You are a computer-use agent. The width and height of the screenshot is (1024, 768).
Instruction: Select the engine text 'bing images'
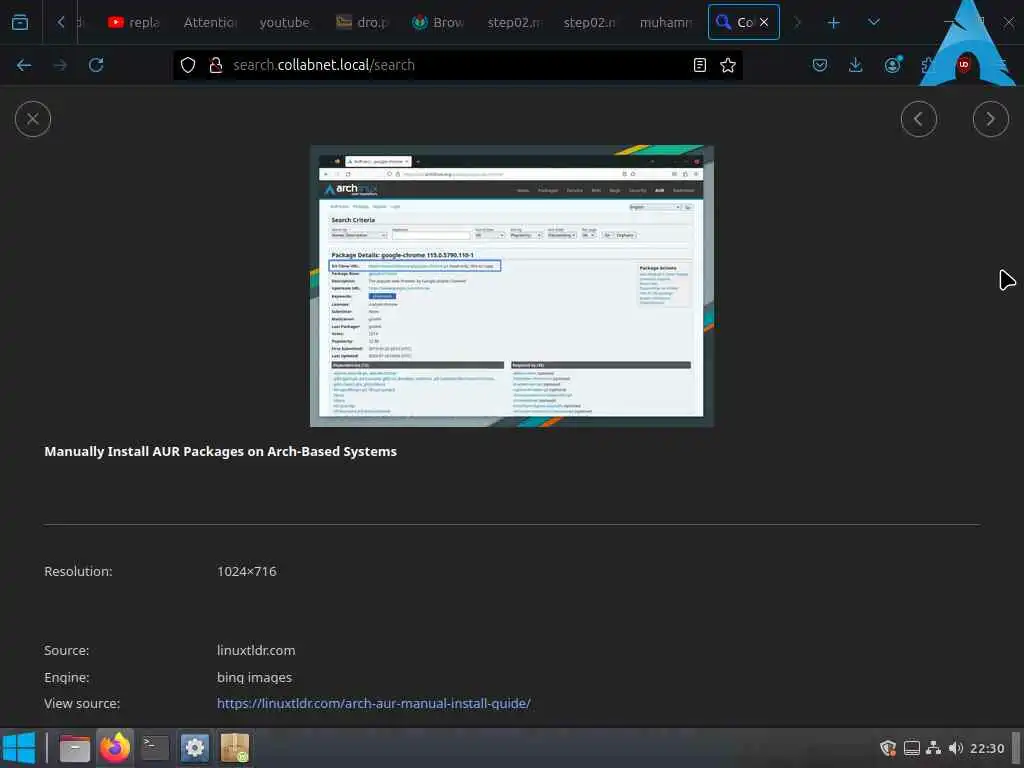pyautogui.click(x=254, y=677)
